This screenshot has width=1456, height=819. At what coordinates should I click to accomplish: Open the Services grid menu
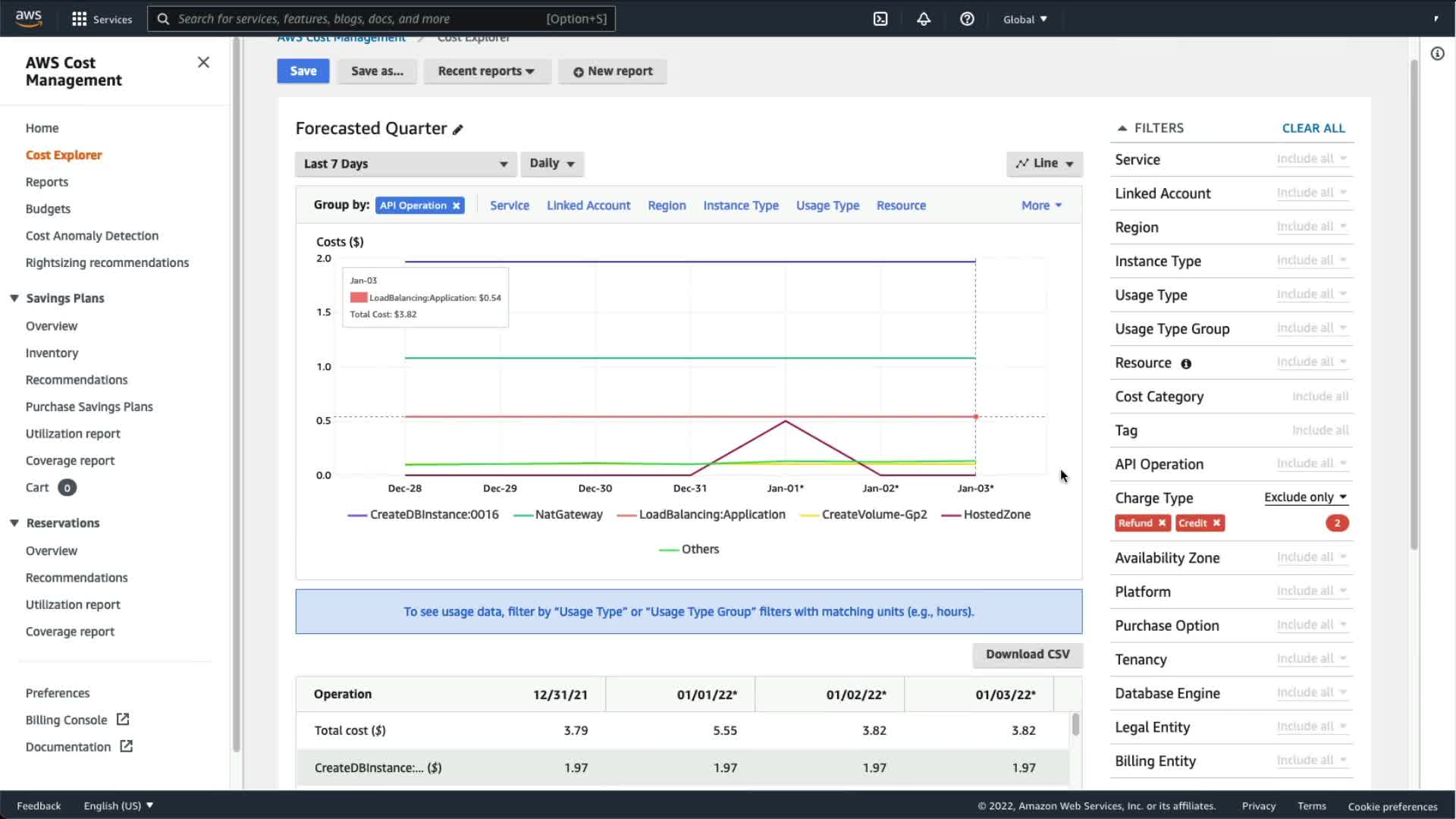click(x=79, y=19)
